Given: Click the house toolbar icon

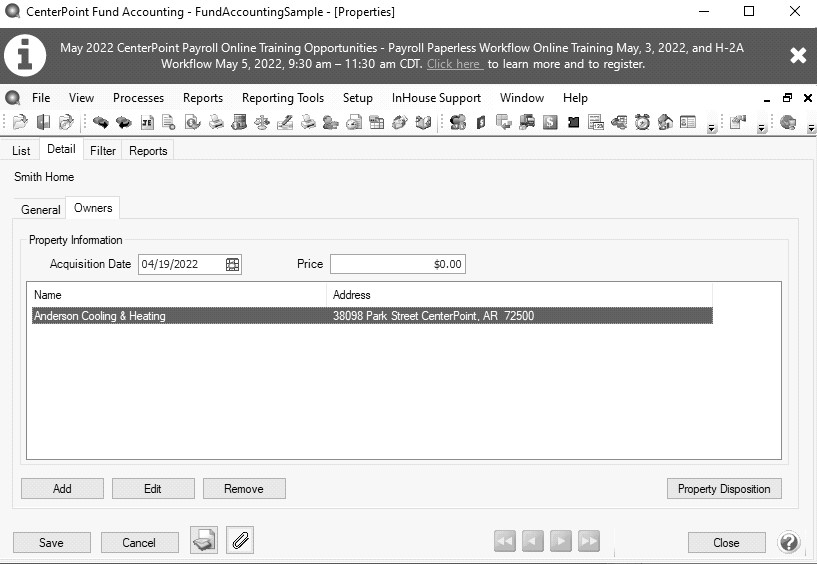Looking at the screenshot, I should (665, 122).
